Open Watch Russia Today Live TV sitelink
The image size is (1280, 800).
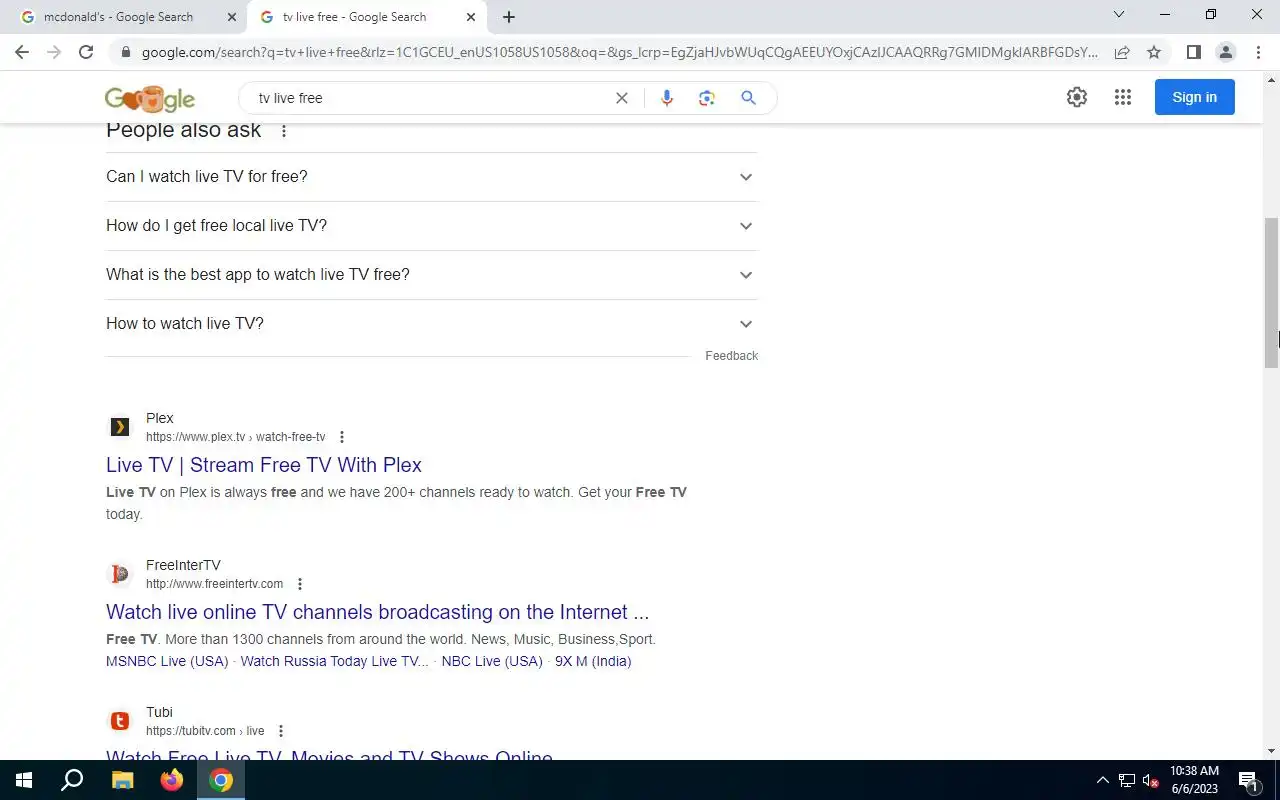(x=335, y=661)
